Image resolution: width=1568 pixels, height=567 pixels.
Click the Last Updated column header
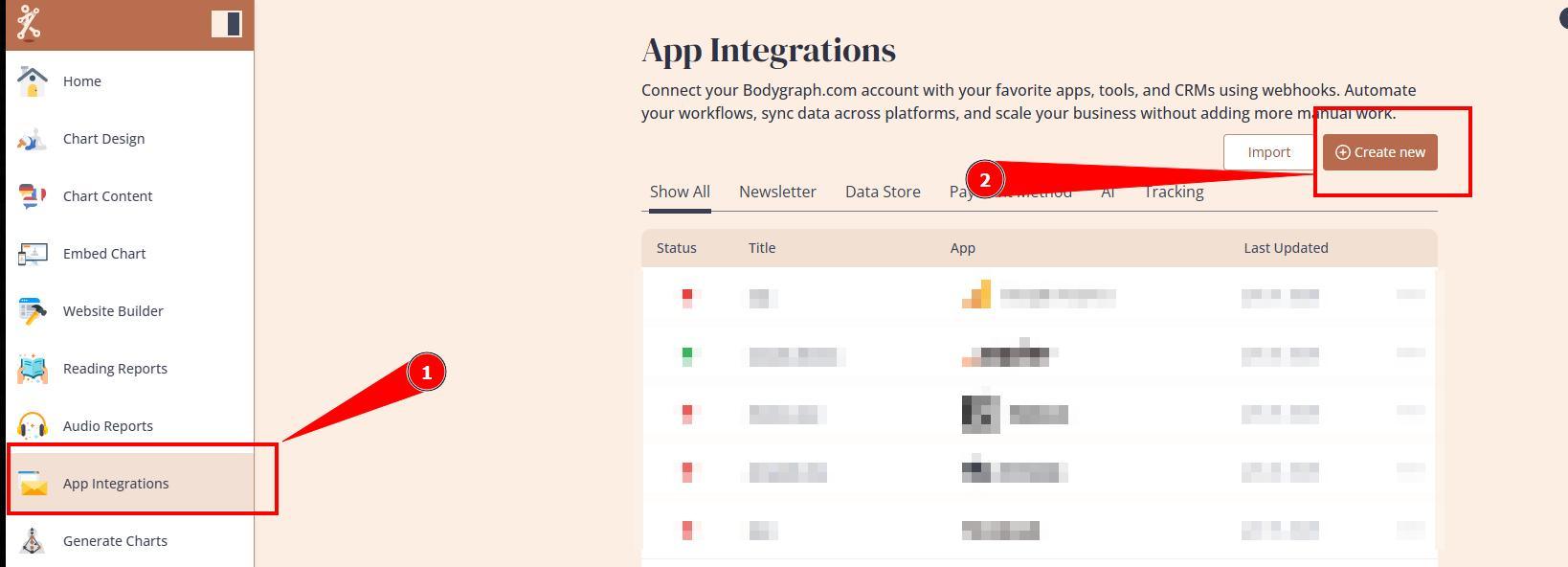[1286, 248]
